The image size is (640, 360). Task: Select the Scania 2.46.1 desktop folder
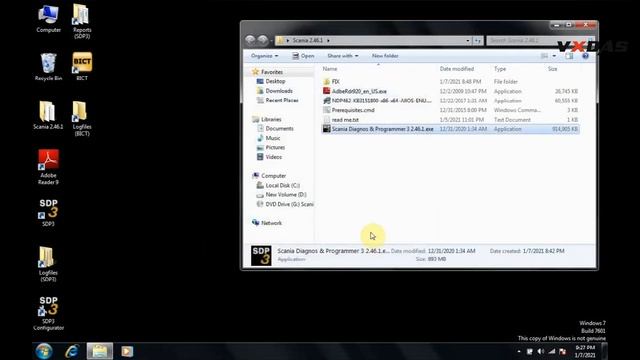click(x=48, y=115)
